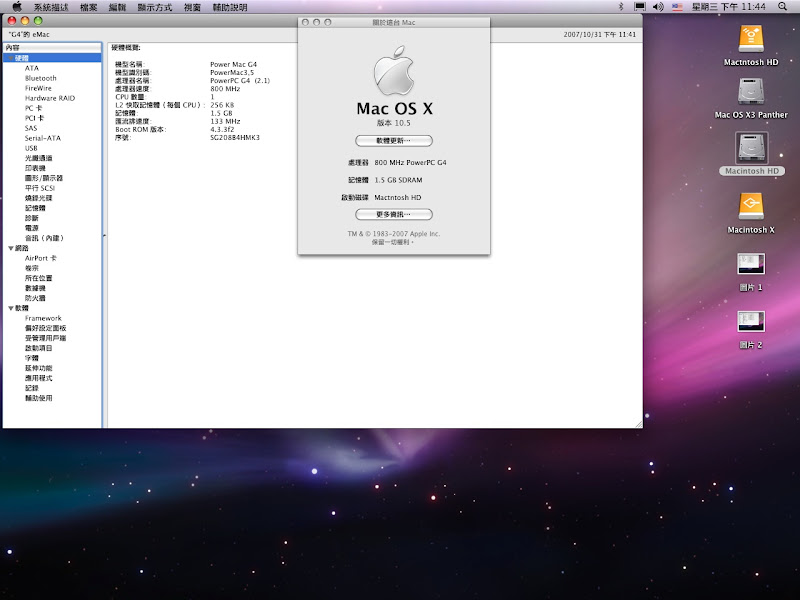
Task: Select SAS in the sidebar
Action: pos(31,128)
